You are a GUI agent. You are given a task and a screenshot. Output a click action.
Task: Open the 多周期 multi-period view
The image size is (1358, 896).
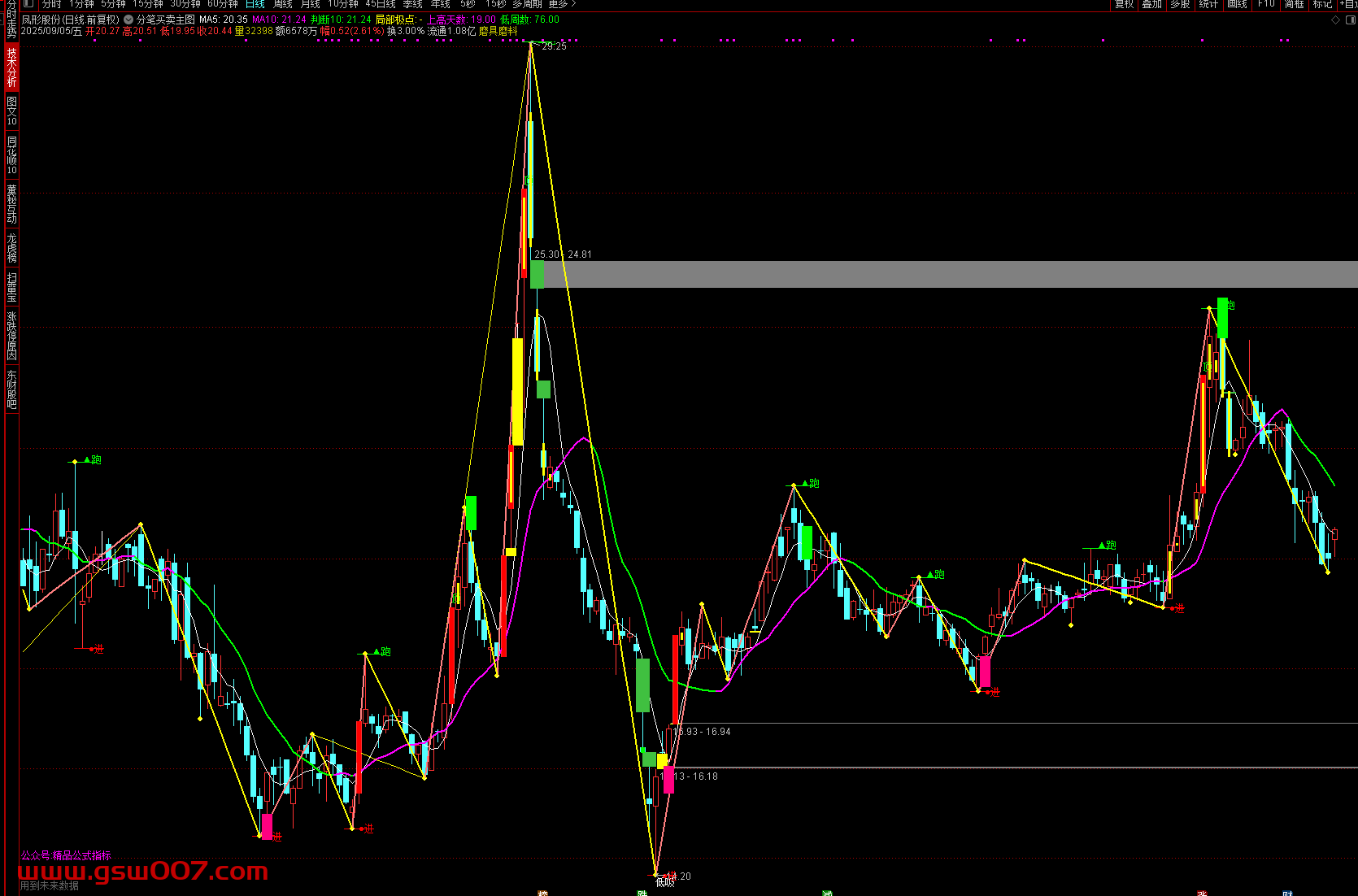tap(527, 4)
